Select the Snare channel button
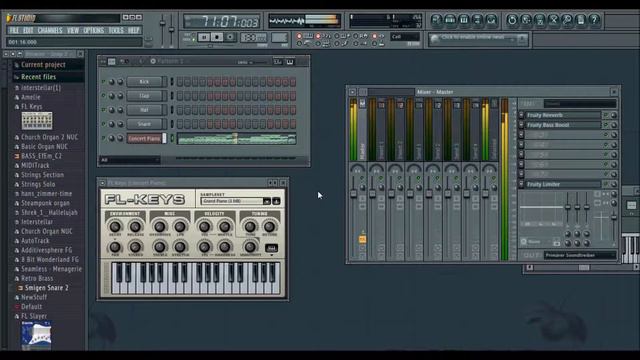640x360 pixels. coord(144,124)
